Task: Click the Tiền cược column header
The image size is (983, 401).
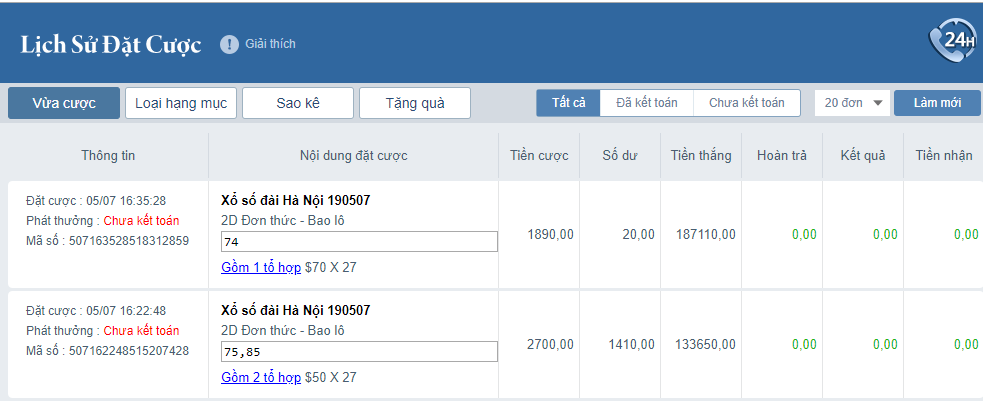Action: pos(539,155)
